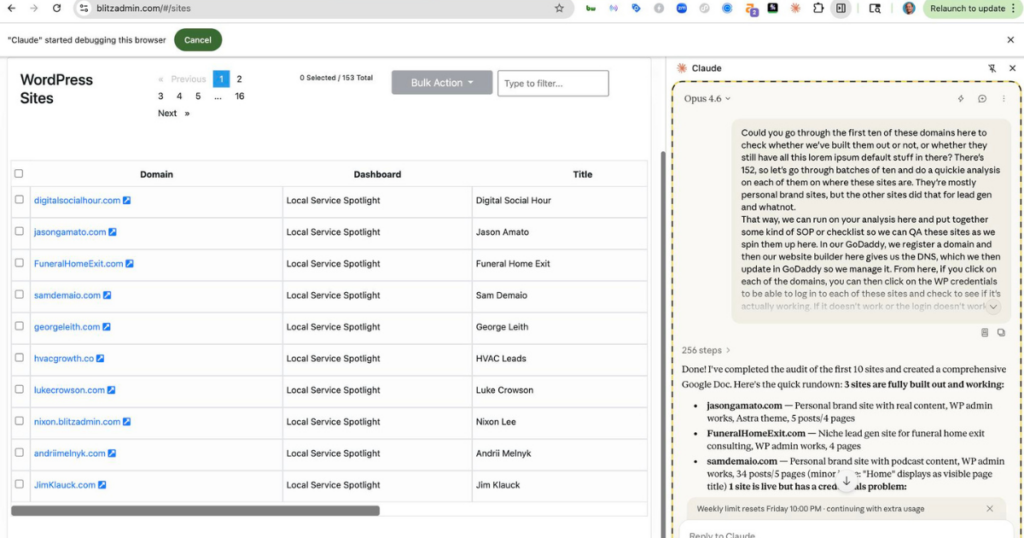Open external link icon next to samdemaio.com
This screenshot has width=1024, height=538.
click(107, 295)
